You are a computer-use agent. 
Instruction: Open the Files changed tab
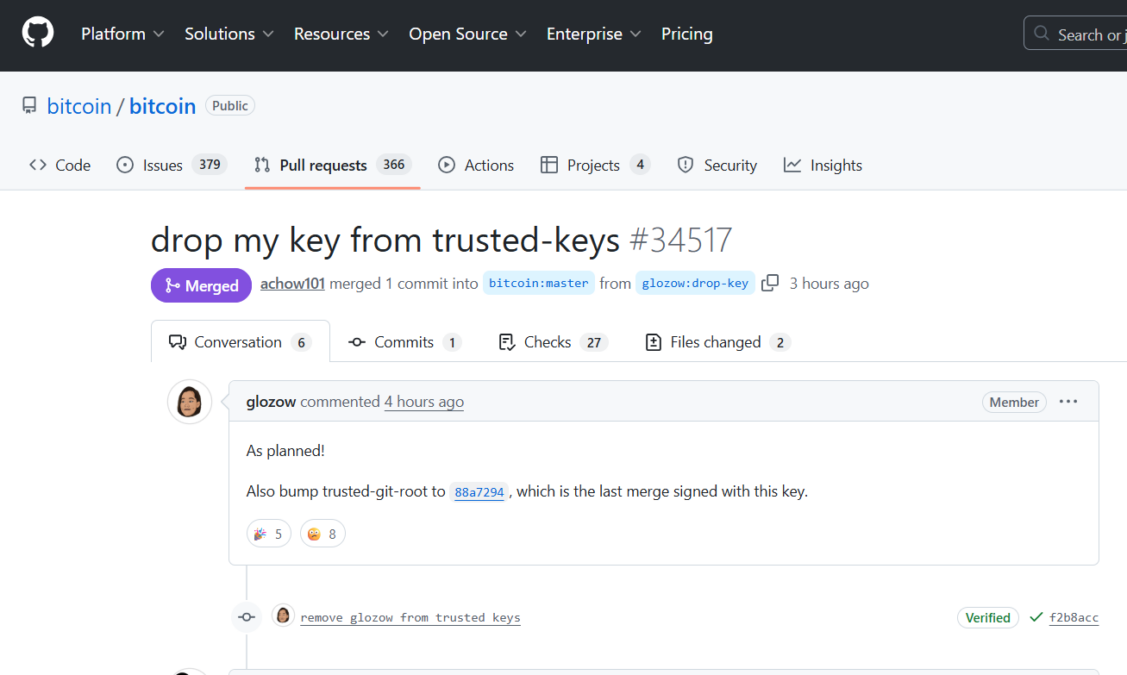click(x=717, y=342)
